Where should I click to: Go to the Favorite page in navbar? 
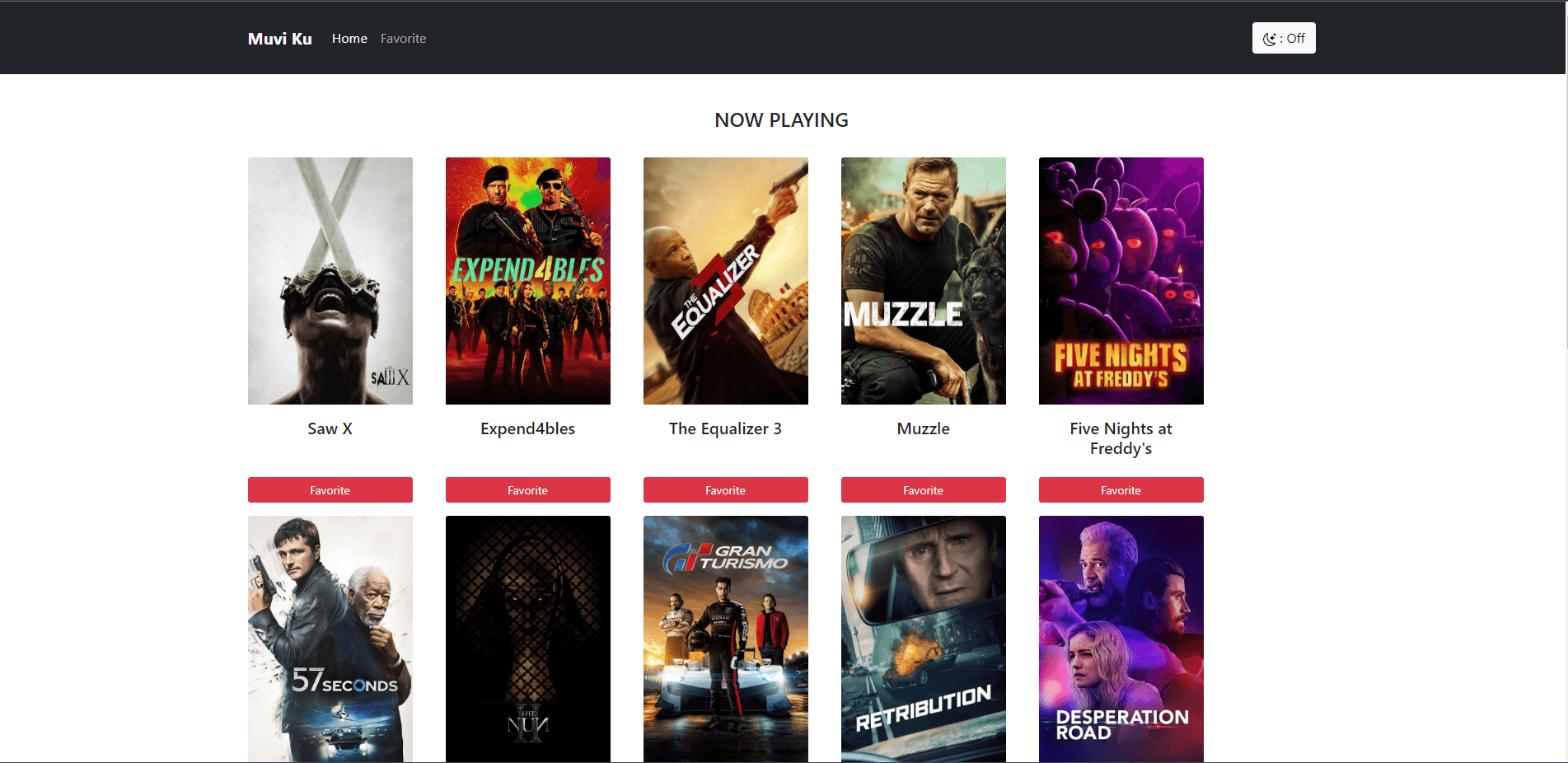point(403,39)
